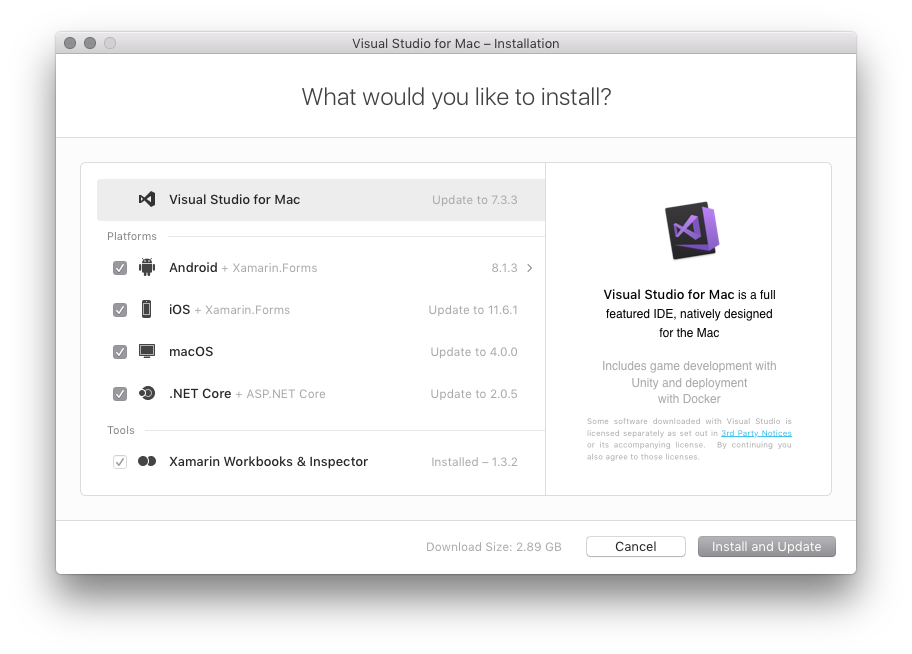Click the 'Update to 7.3.3' text

tap(475, 200)
